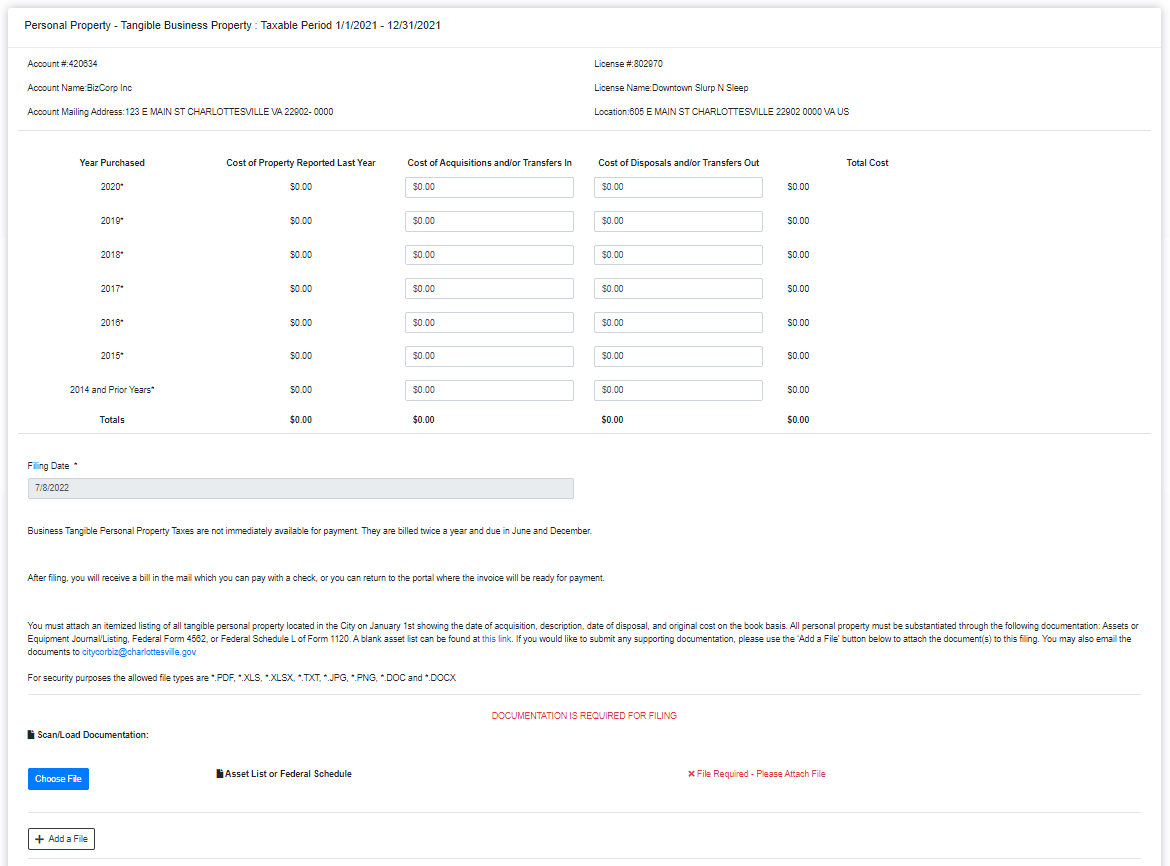
Task: Click the red X before File Required message
Action: [689, 773]
